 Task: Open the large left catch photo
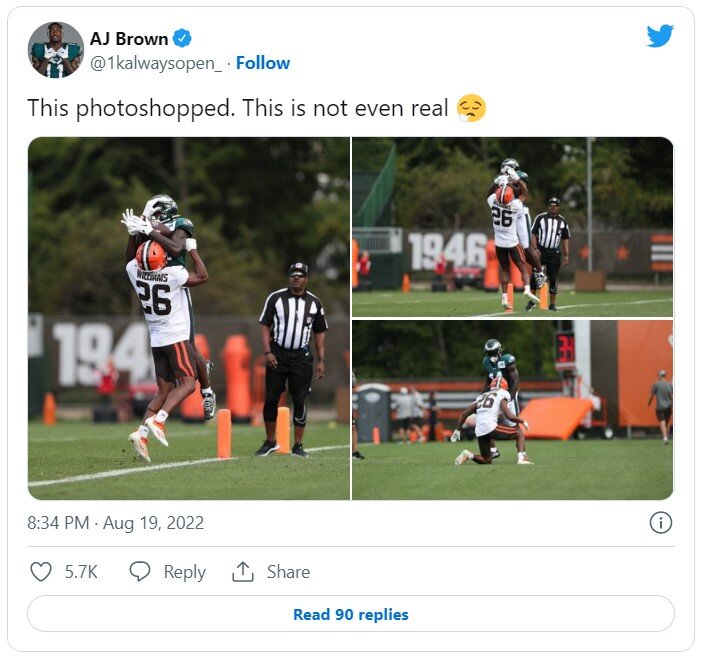[x=188, y=318]
